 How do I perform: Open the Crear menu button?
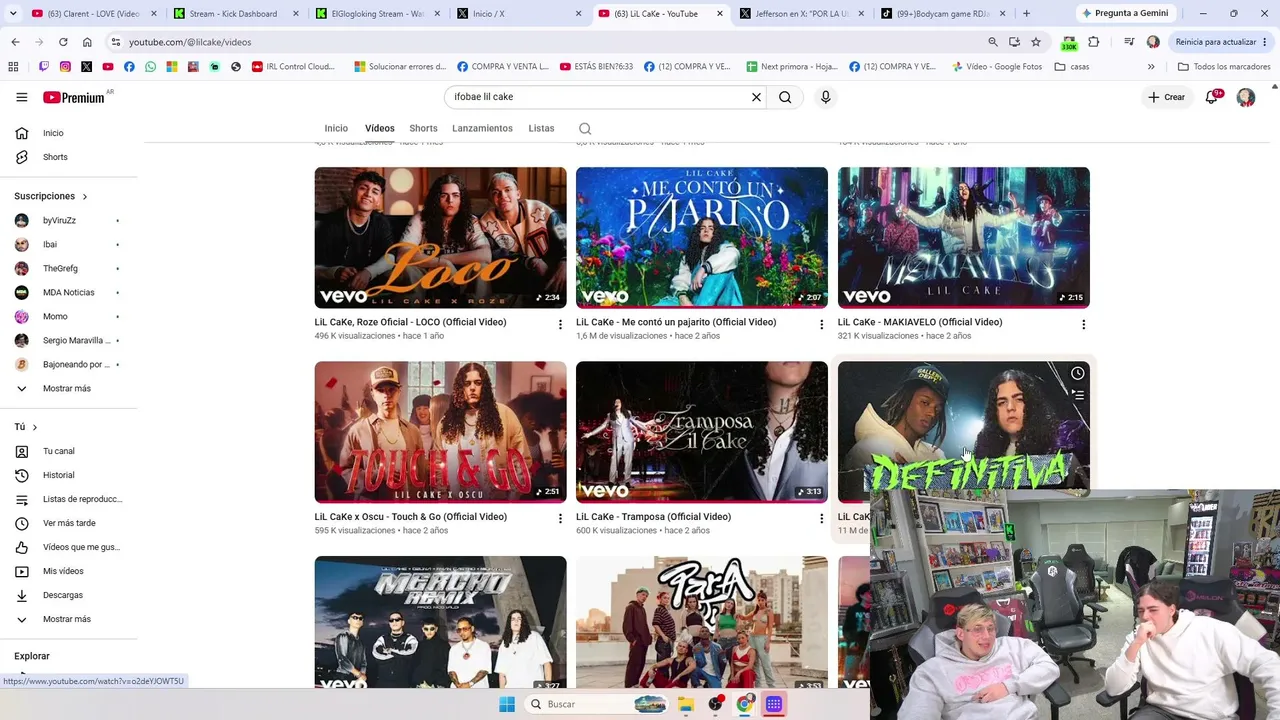[1166, 97]
